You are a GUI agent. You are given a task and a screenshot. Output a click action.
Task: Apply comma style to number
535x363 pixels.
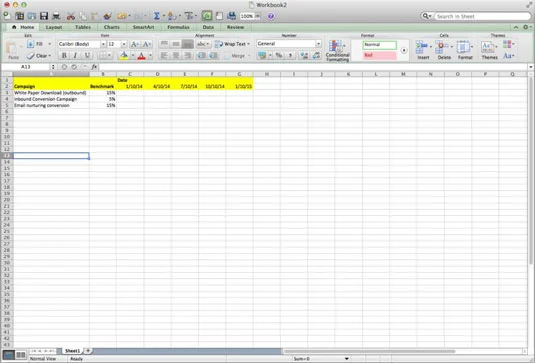tap(291, 55)
